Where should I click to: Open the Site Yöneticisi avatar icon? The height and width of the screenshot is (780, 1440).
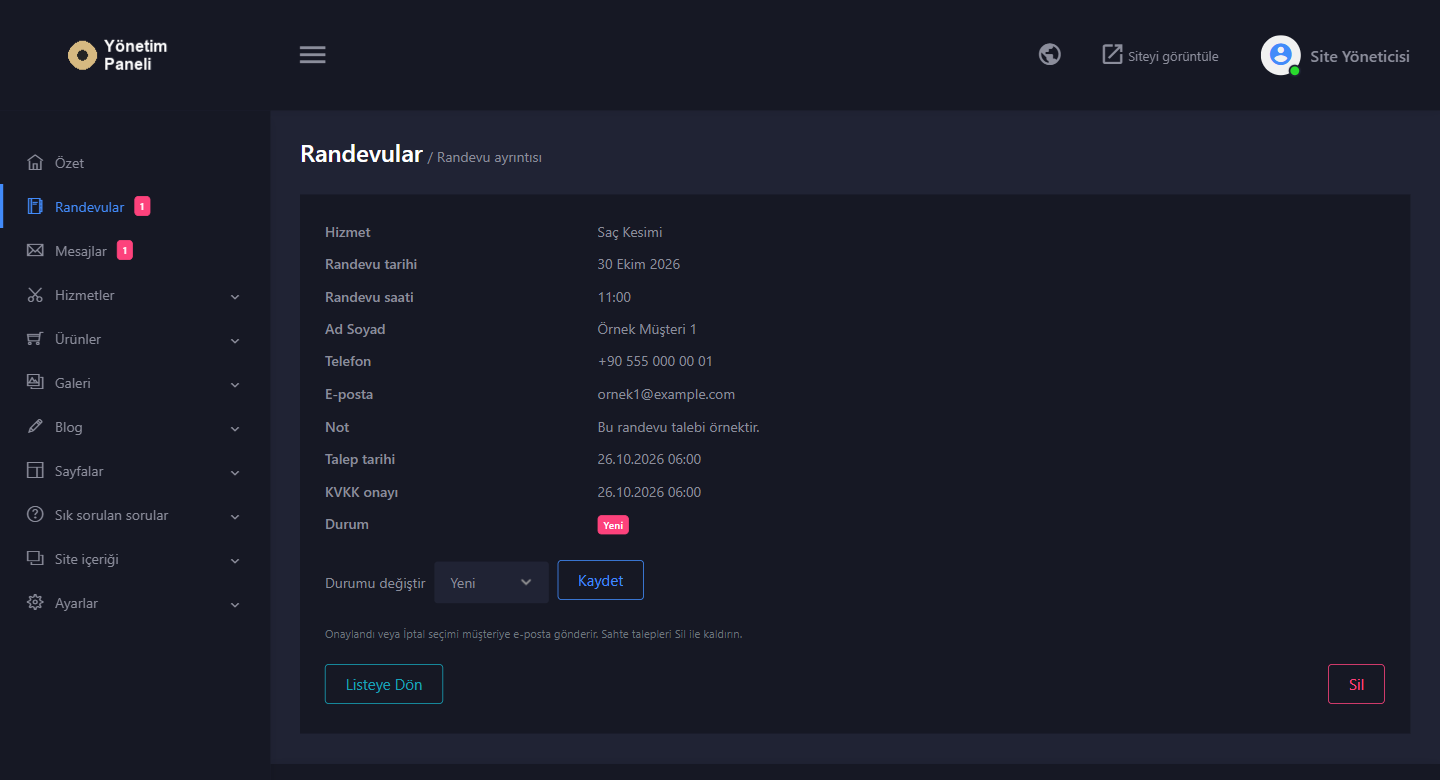tap(1280, 55)
